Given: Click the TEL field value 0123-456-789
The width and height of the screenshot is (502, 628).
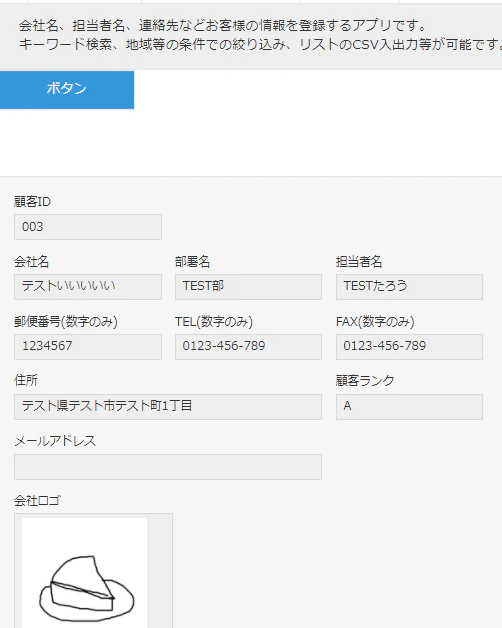Looking at the screenshot, I should click(x=248, y=347).
